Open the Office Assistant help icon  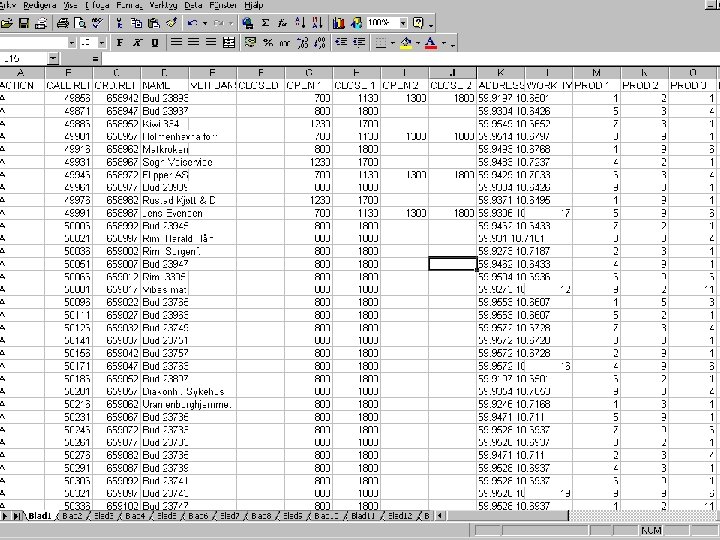(x=418, y=23)
